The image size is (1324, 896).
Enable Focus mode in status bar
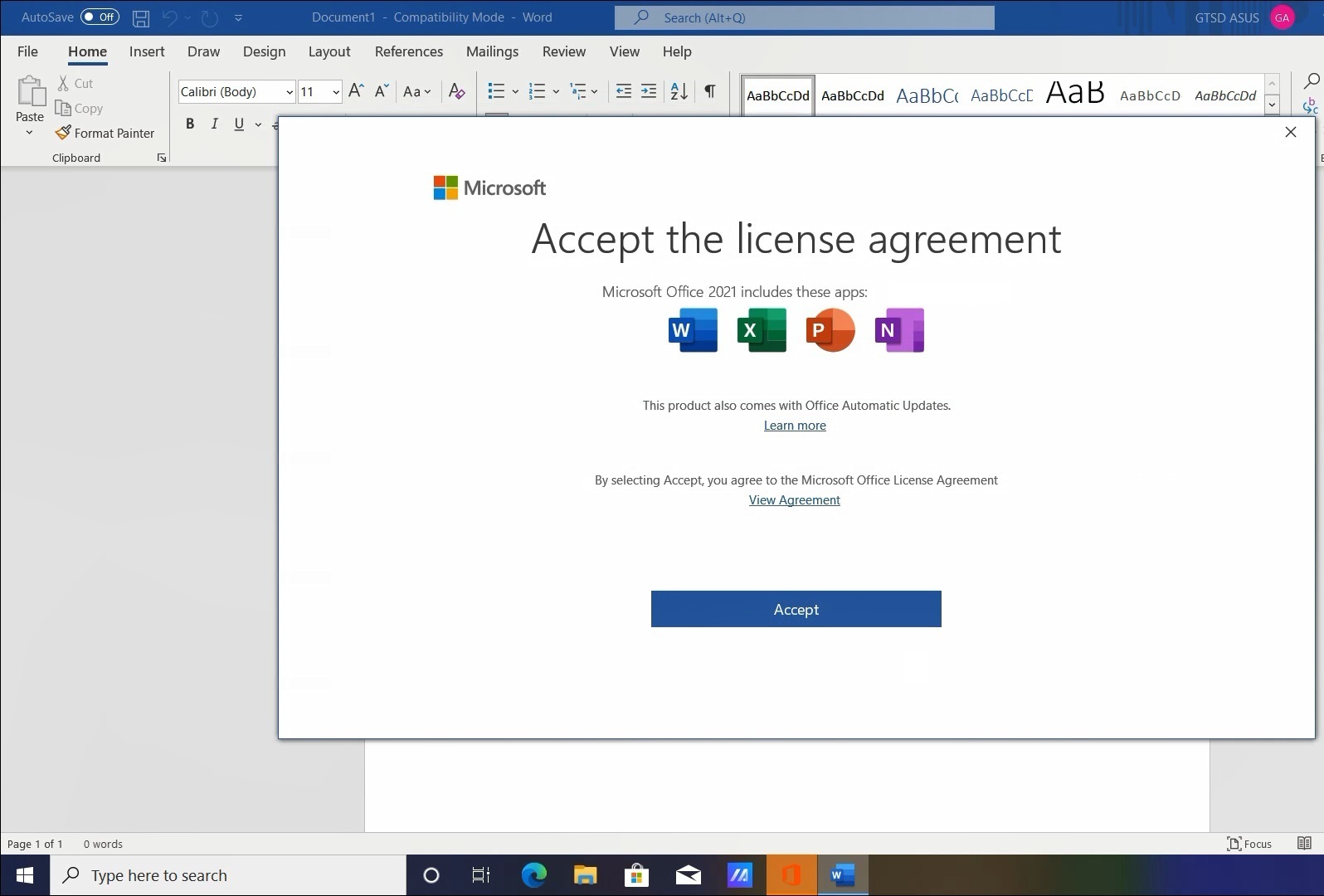[1249, 844]
